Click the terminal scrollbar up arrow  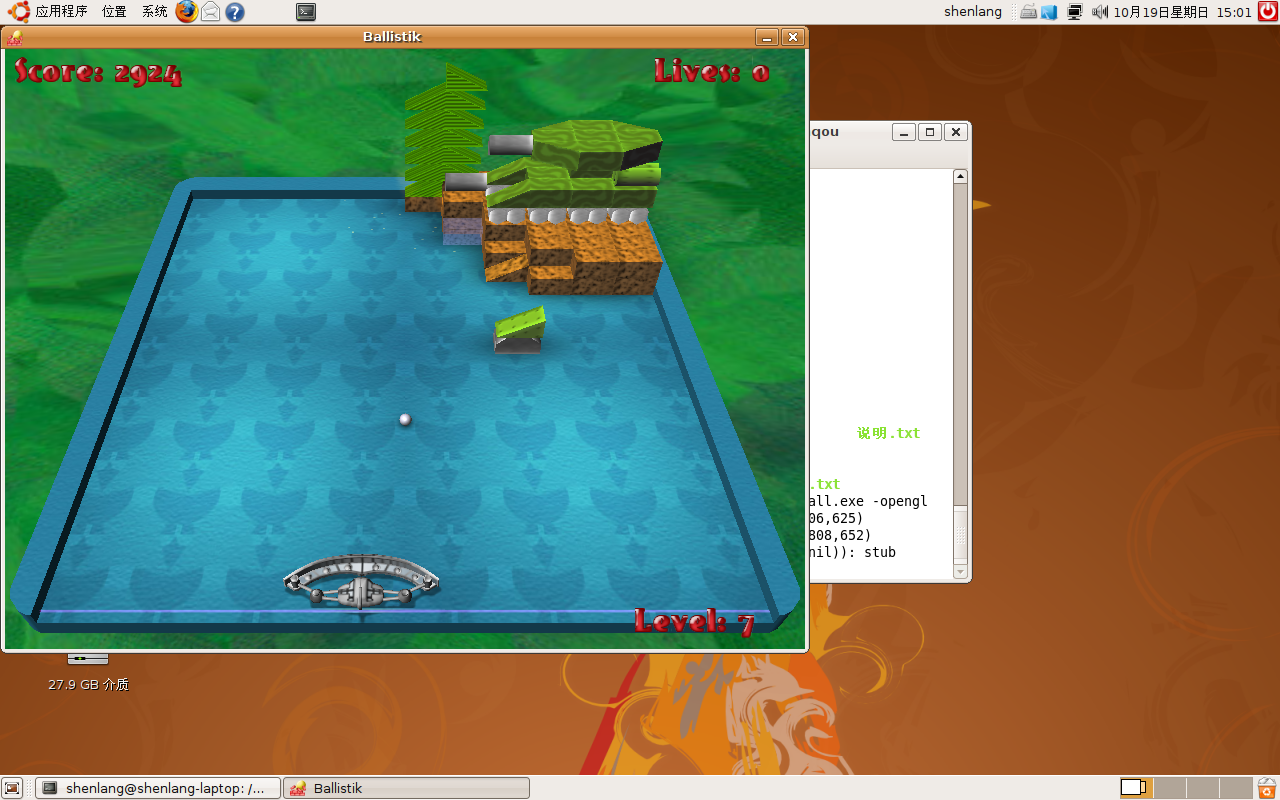(960, 177)
